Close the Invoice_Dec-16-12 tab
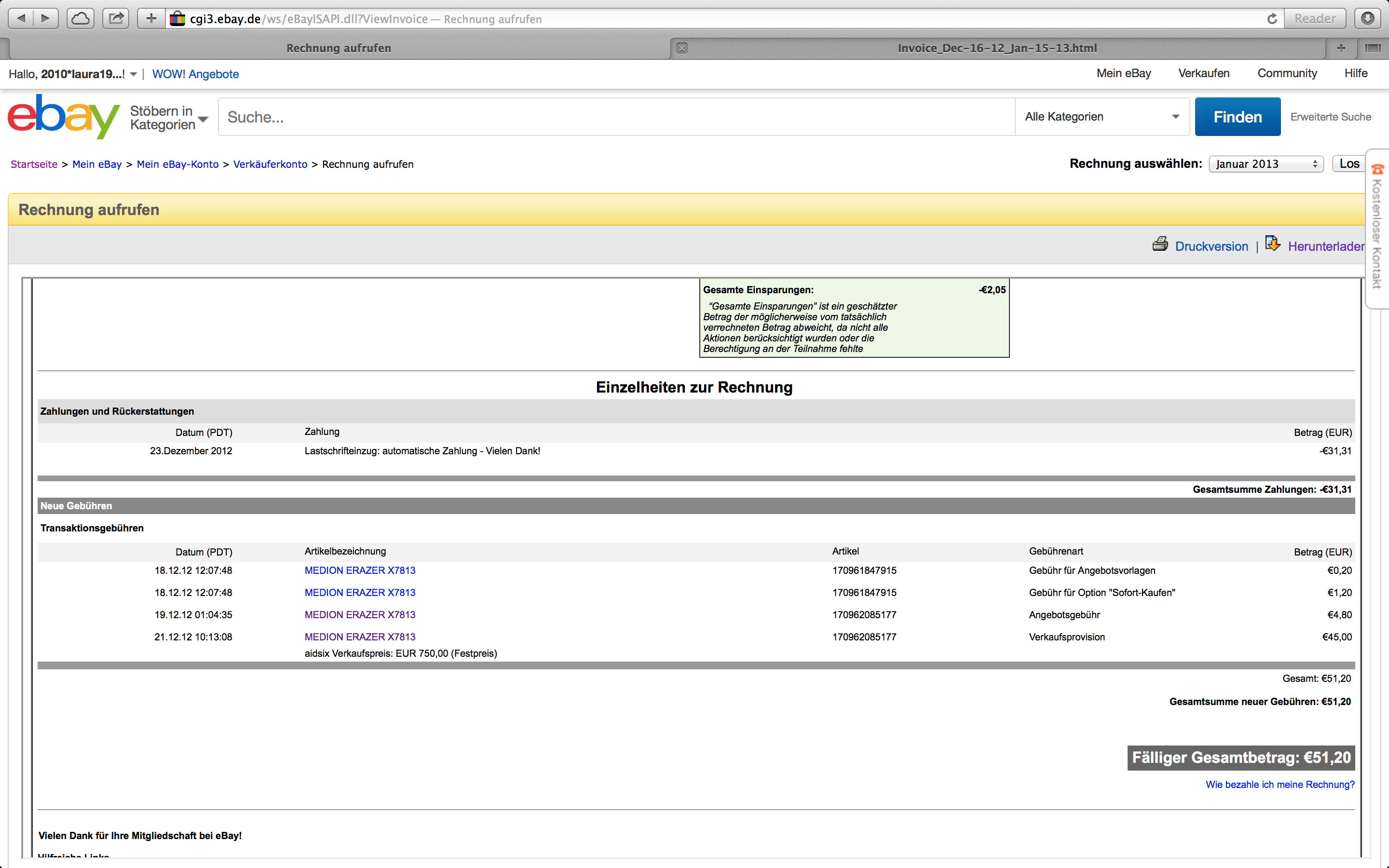The image size is (1389, 868). coord(682,48)
